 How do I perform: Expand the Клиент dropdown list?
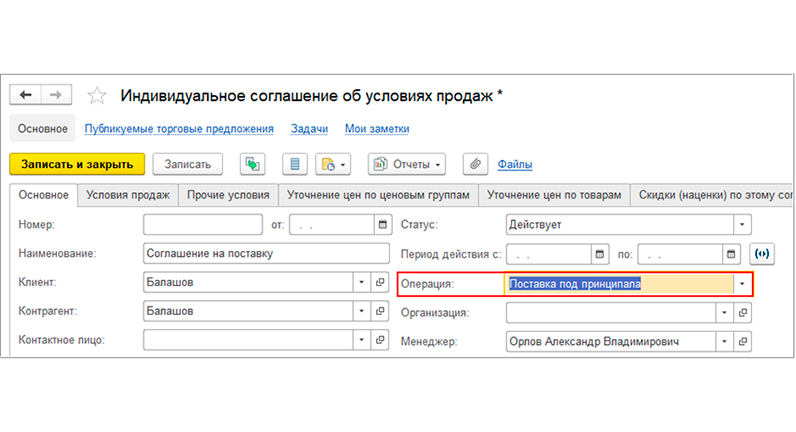[361, 282]
